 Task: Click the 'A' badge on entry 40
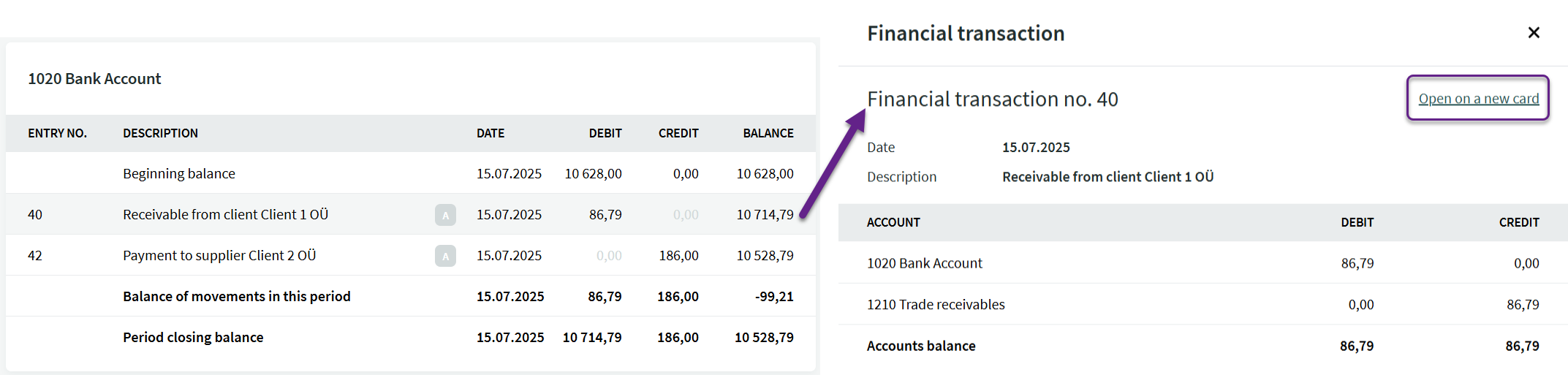coord(445,215)
